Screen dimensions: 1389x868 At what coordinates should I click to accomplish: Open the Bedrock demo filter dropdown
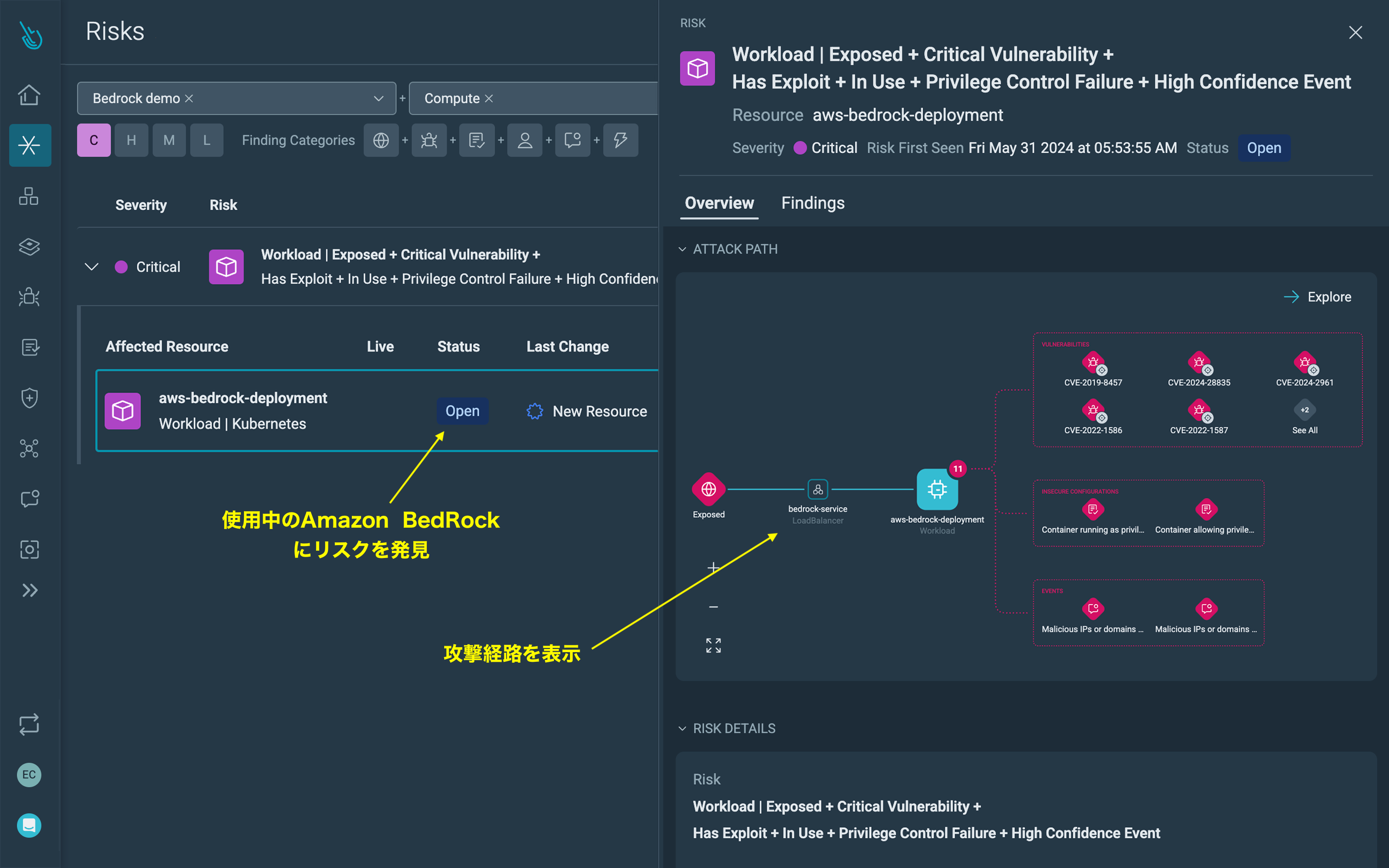377,98
